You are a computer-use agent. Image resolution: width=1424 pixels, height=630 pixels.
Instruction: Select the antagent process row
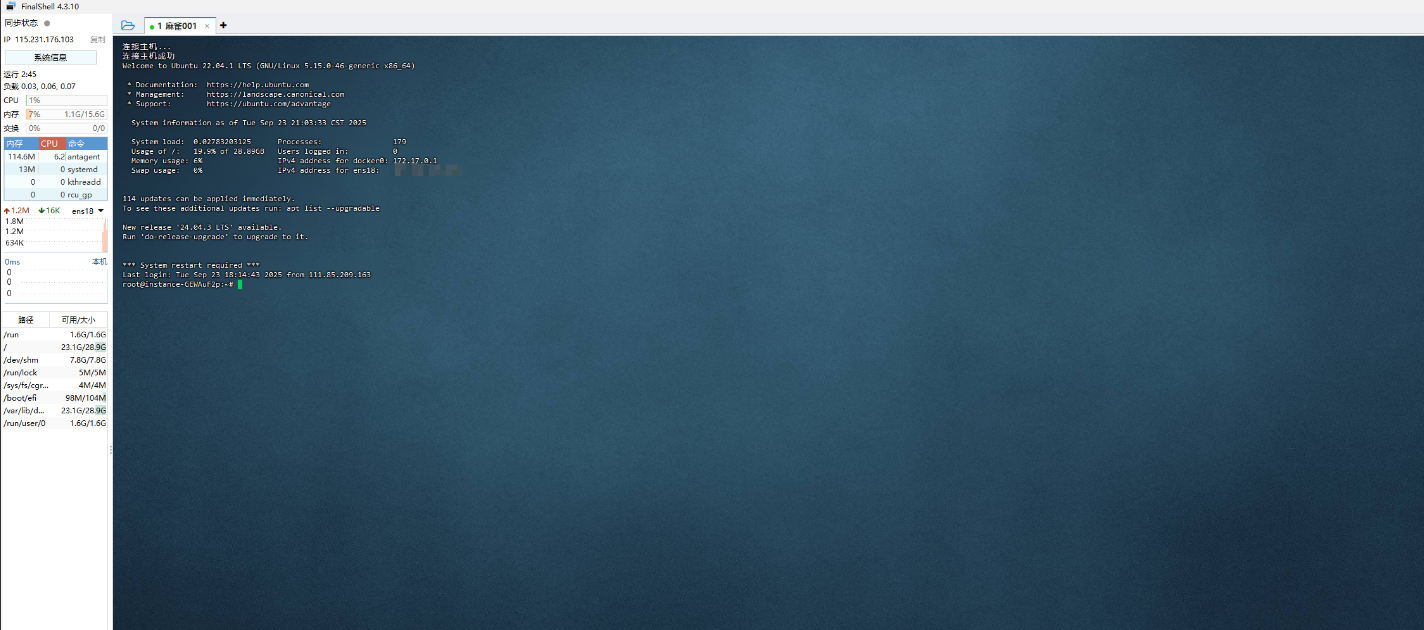[54, 157]
